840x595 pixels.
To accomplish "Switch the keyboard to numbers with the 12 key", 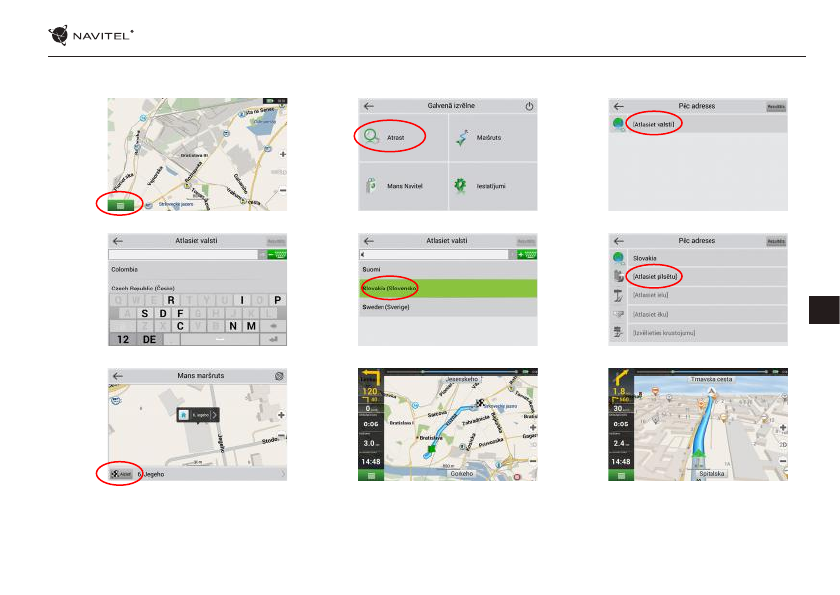I will [x=123, y=340].
